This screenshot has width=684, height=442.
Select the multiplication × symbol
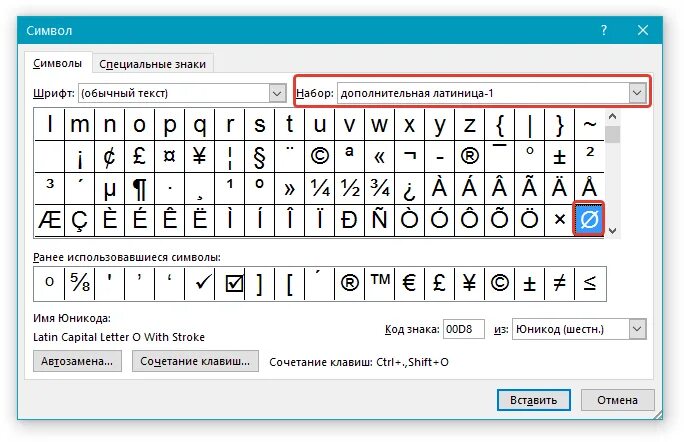[x=559, y=220]
